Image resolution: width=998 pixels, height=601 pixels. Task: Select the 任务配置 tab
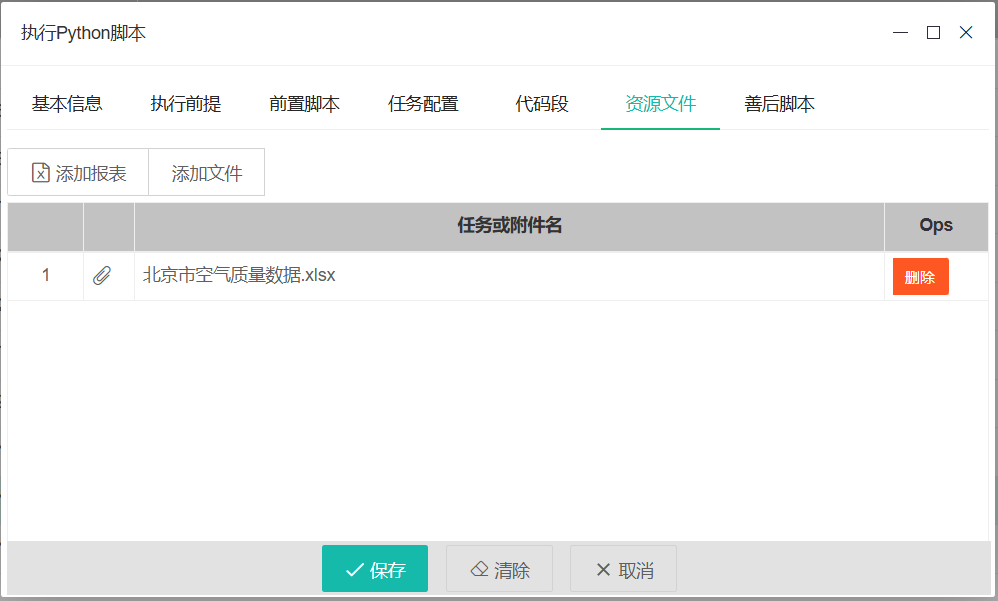coord(423,104)
